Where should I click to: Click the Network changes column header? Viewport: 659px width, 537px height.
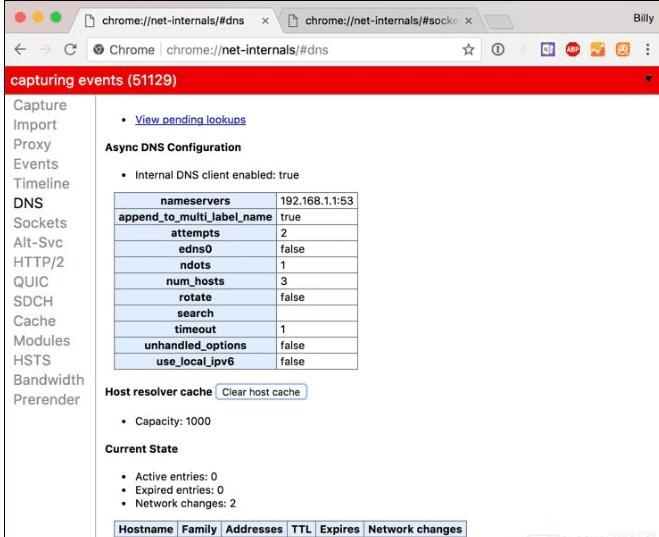pyautogui.click(x=415, y=529)
